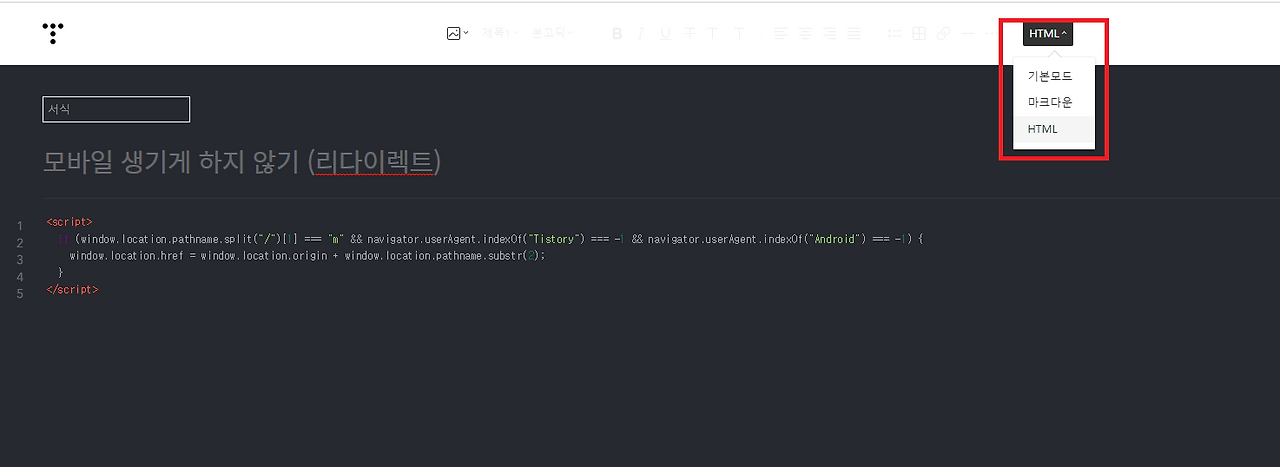Toggle underline formatting

665,34
